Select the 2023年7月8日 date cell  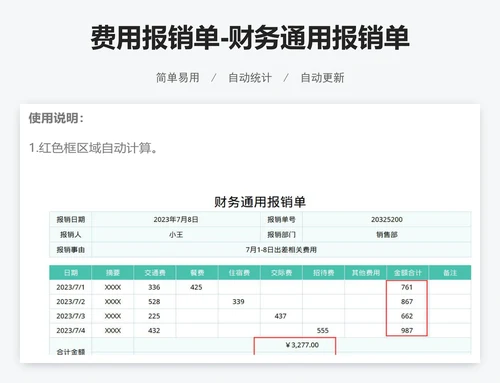tap(176, 219)
